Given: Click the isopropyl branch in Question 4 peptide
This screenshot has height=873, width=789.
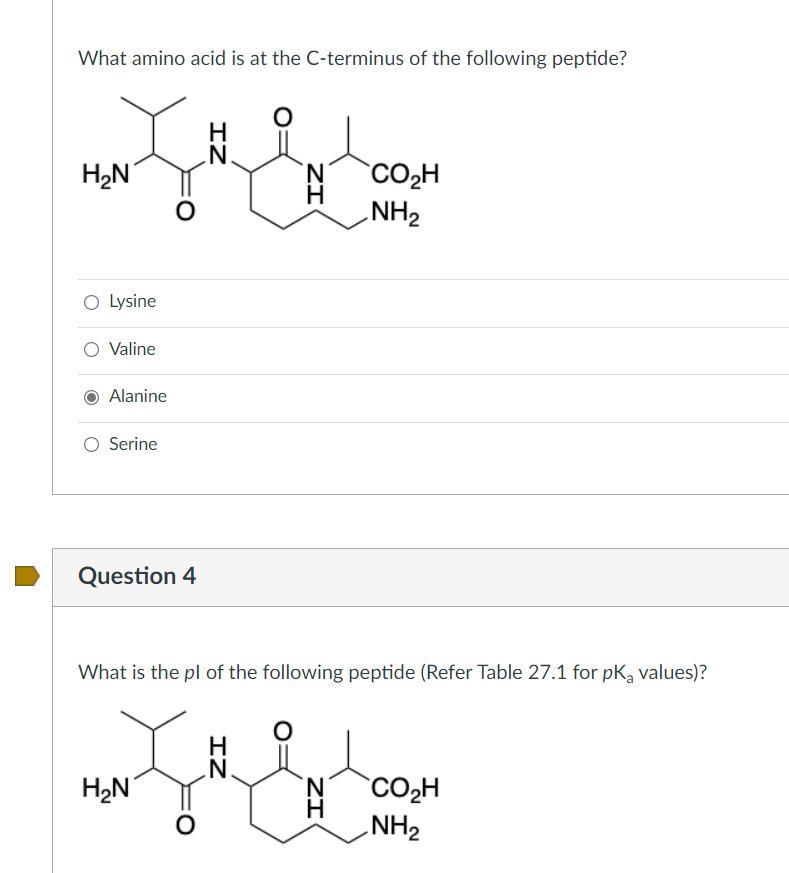Looking at the screenshot, I should point(154,725).
